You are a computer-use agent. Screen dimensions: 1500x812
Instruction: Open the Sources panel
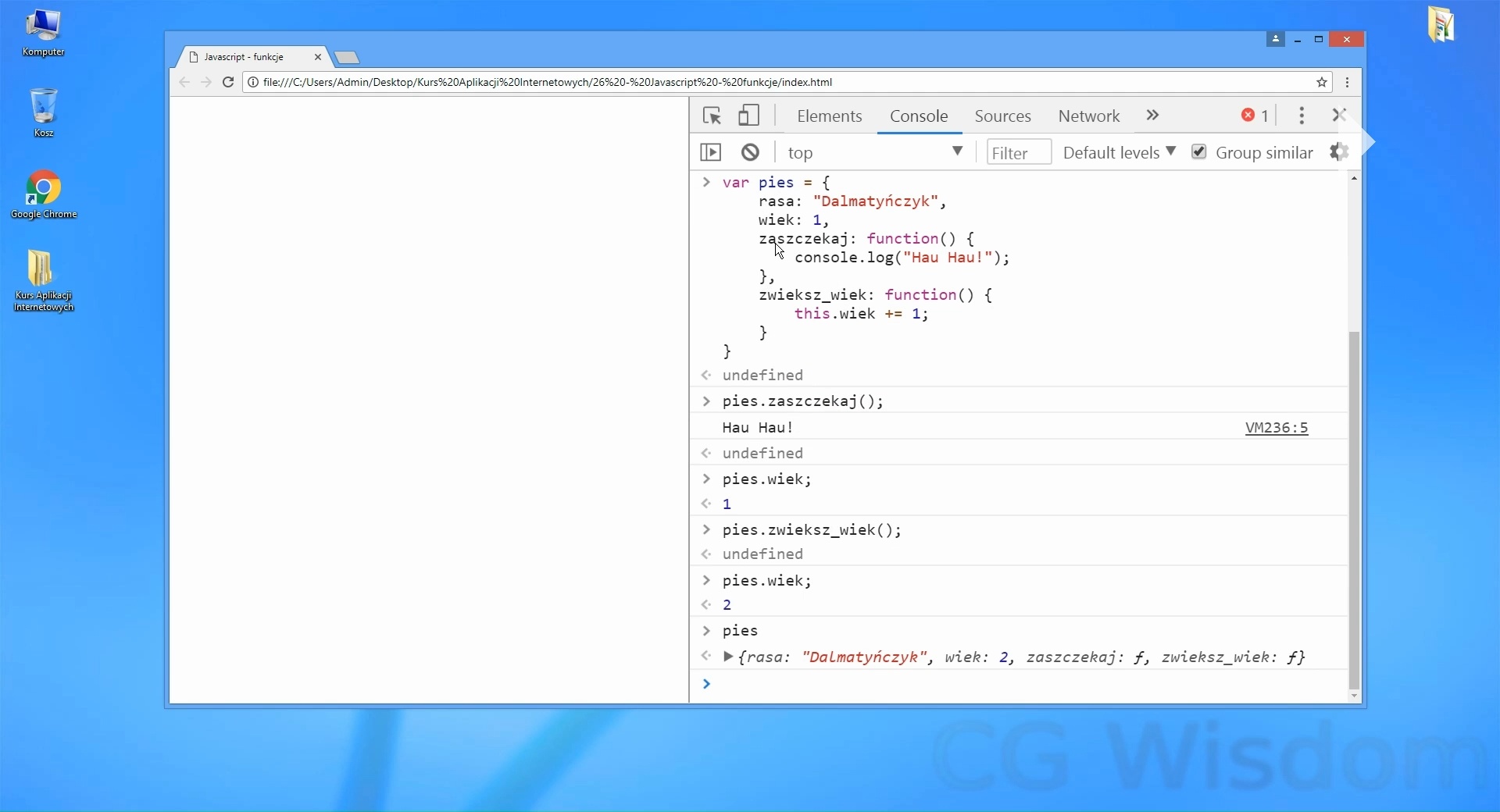pos(1002,116)
